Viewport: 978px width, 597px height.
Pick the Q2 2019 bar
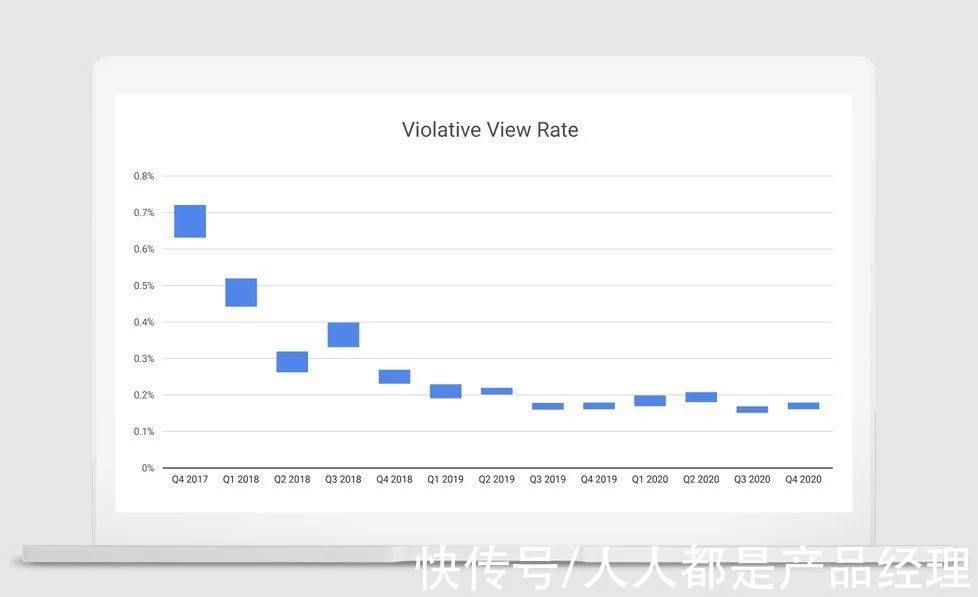496,391
